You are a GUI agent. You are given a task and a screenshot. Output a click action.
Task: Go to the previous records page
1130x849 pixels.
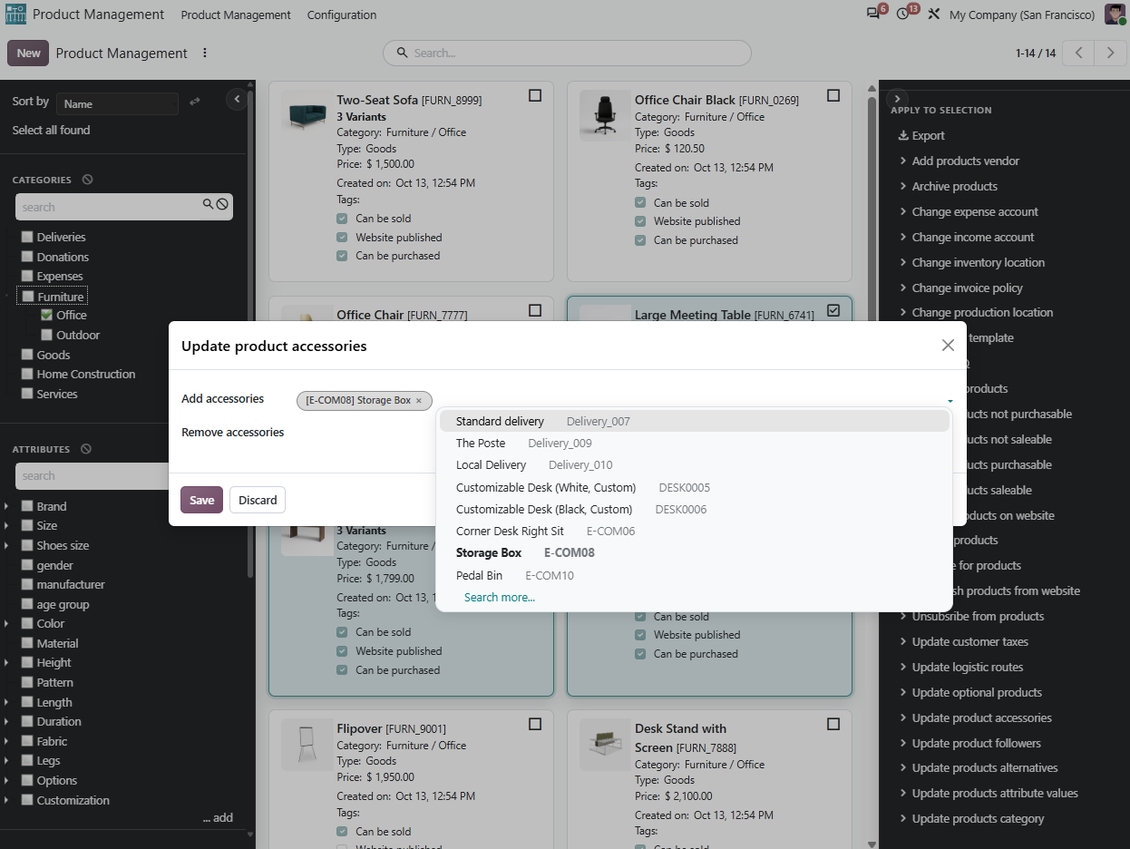click(x=1078, y=53)
